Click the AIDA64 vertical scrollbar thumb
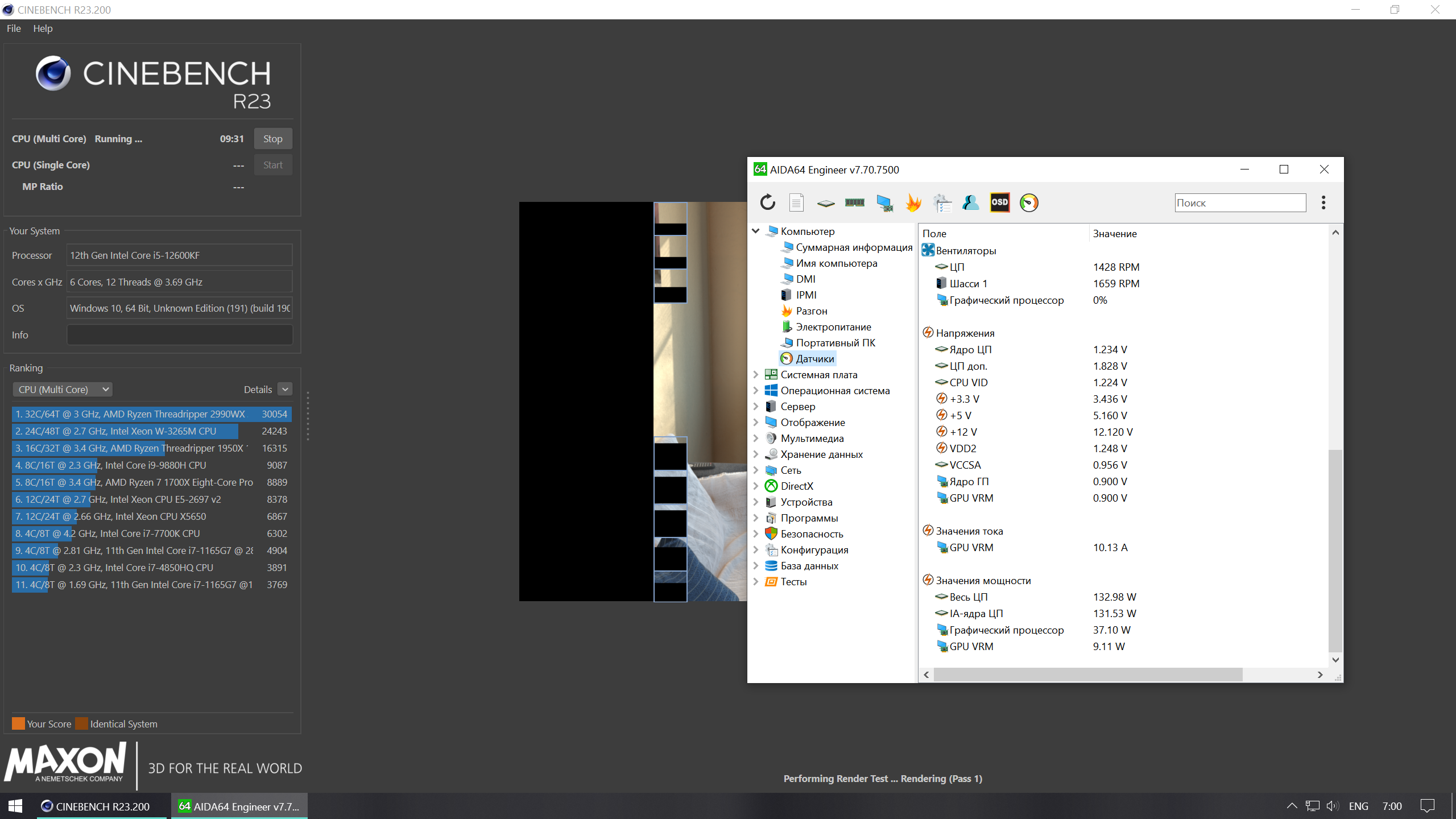 1335,550
